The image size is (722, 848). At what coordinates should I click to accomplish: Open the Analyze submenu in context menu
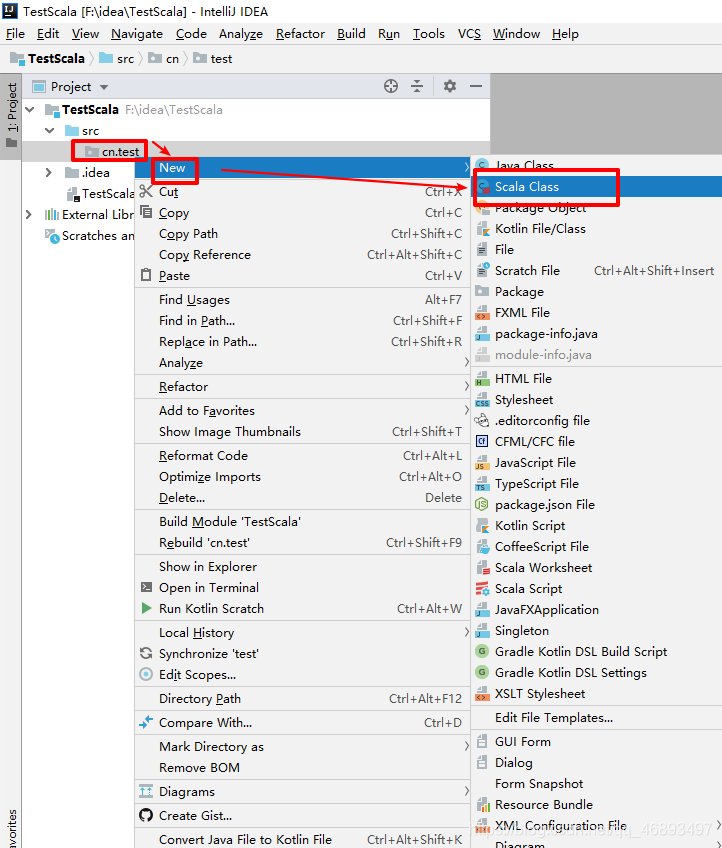click(303, 363)
